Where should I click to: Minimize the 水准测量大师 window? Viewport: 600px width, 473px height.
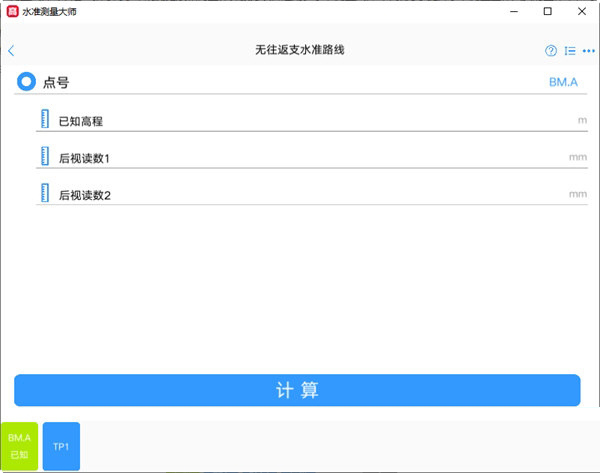point(514,11)
